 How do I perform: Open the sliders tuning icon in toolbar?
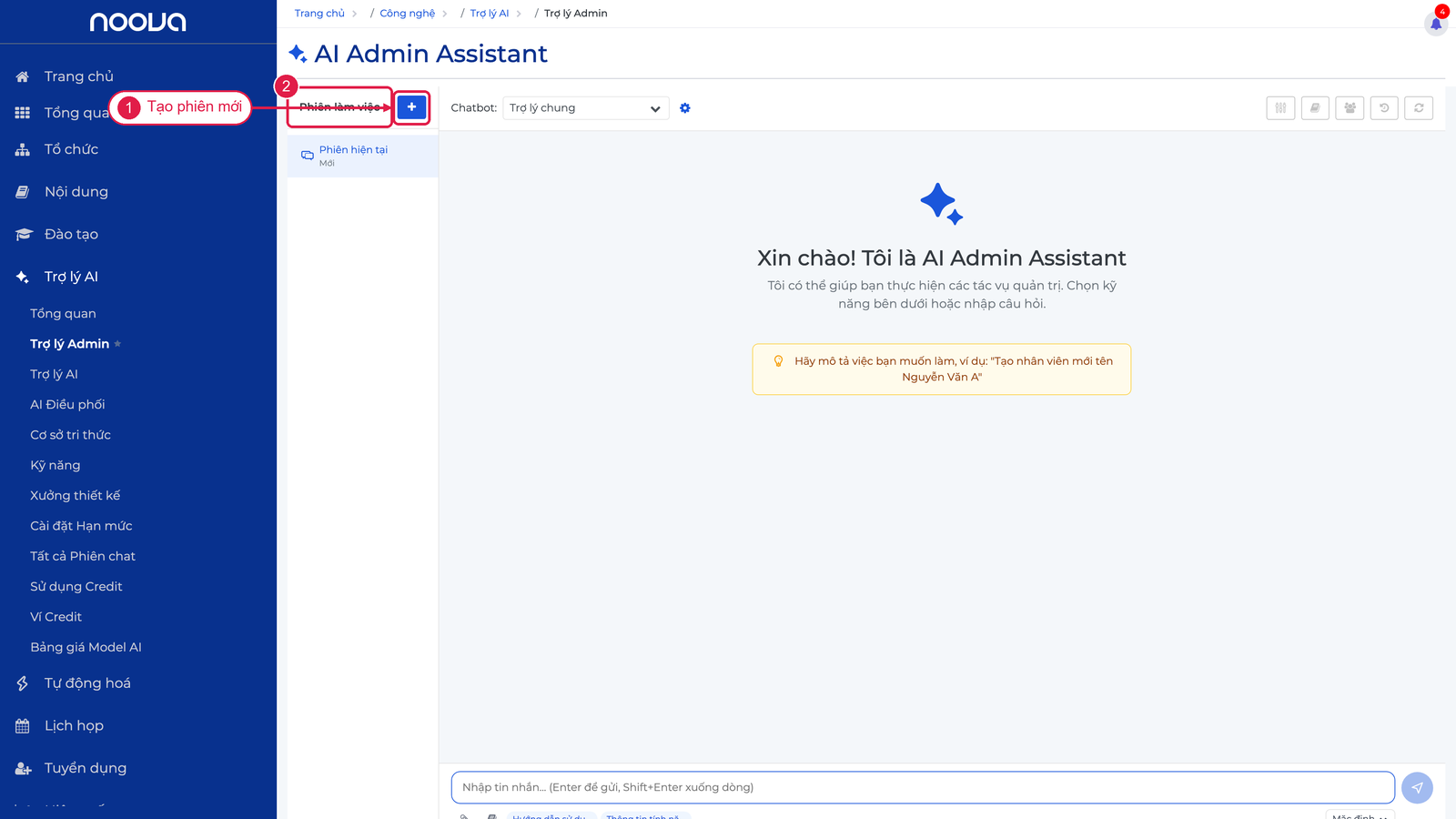(x=1280, y=108)
